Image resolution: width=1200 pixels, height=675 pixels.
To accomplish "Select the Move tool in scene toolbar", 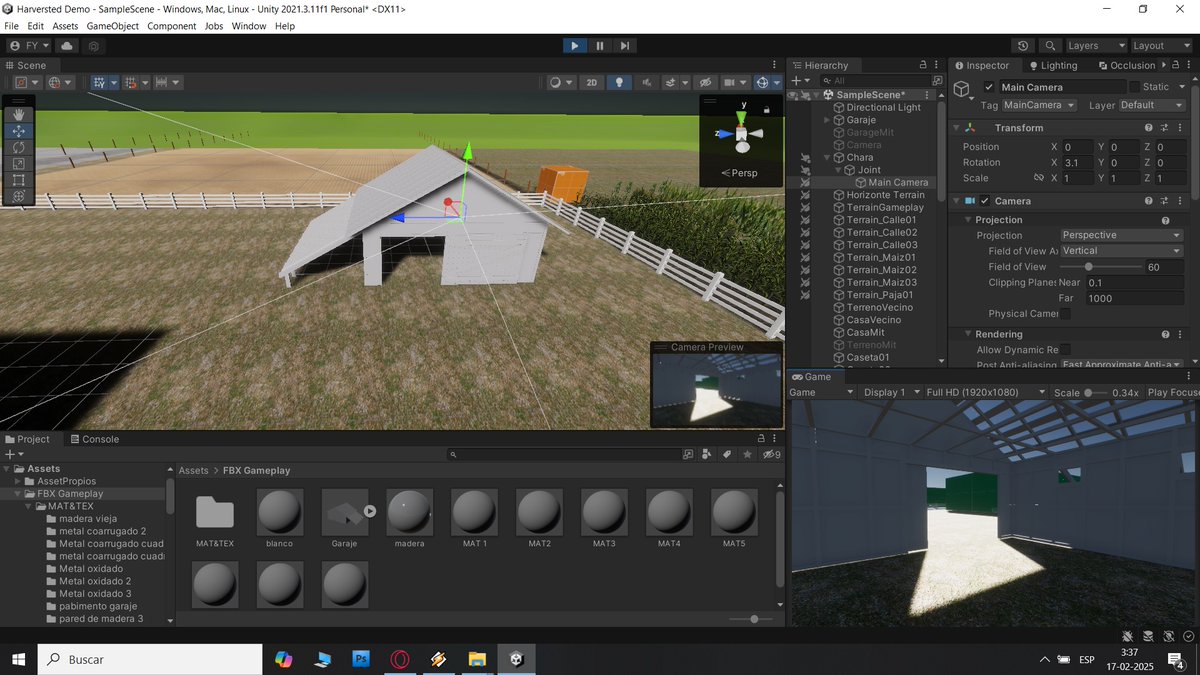I will [x=19, y=131].
